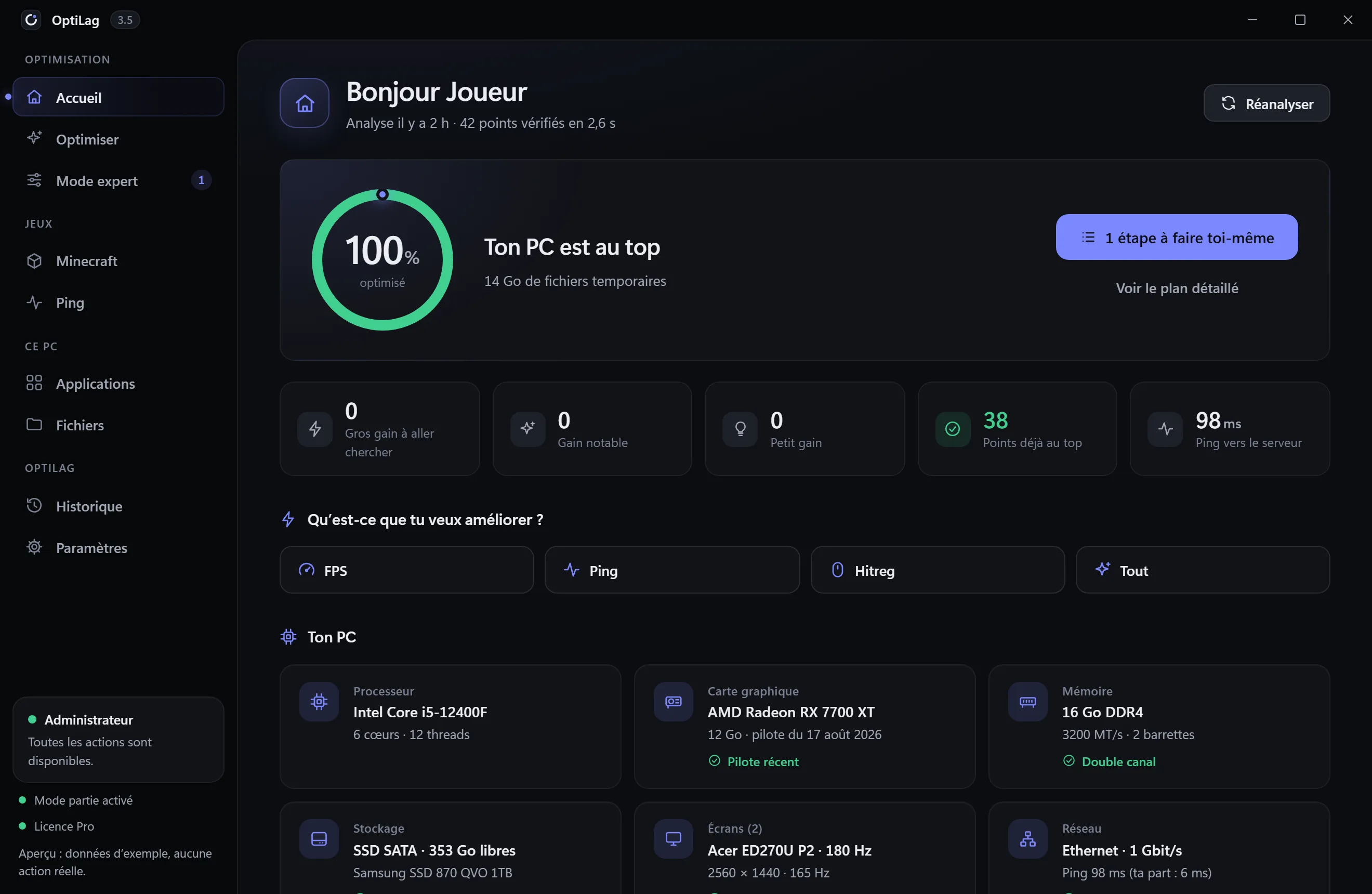
Task: Open the Minecraft game page
Action: pyautogui.click(x=118, y=260)
